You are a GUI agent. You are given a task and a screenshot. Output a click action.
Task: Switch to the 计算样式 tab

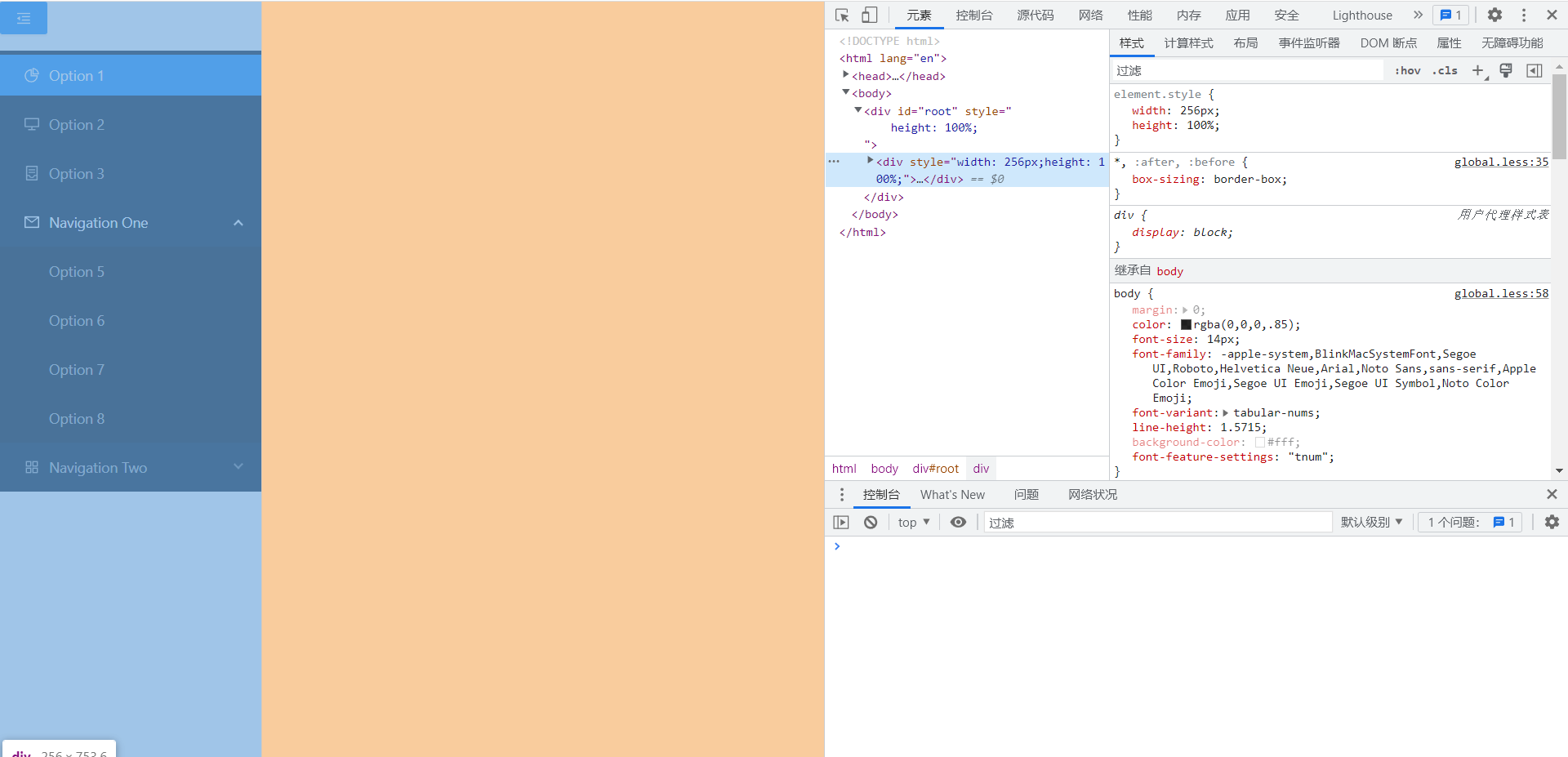pyautogui.click(x=1188, y=43)
